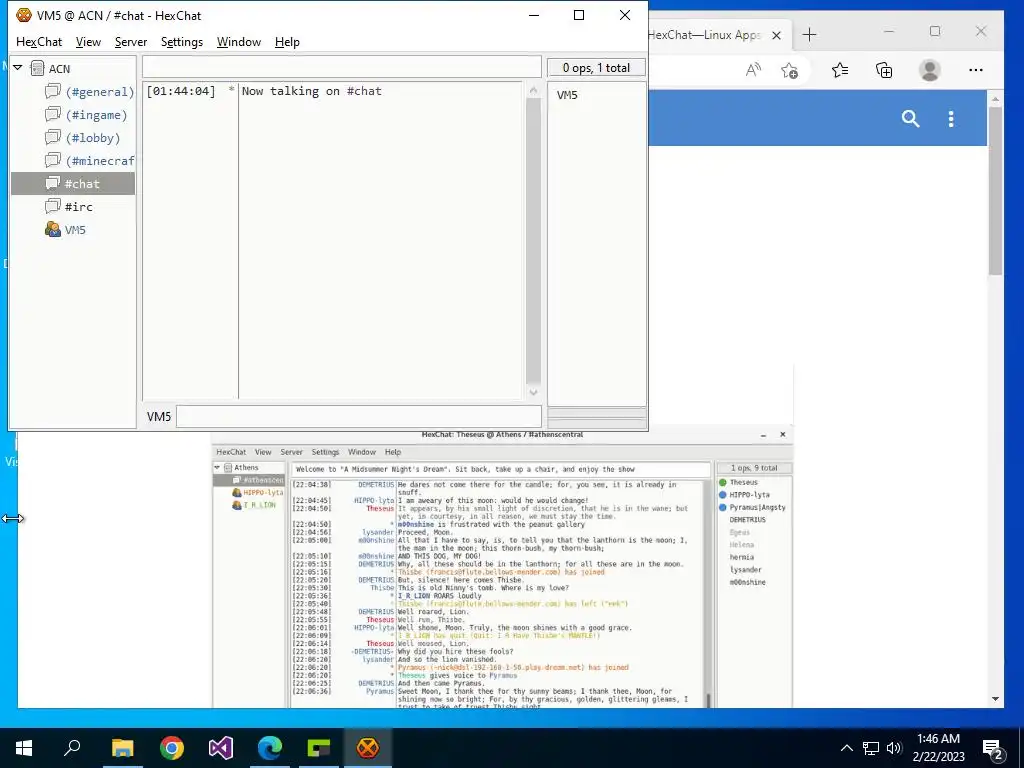Select the ACN server entry

pos(59,69)
